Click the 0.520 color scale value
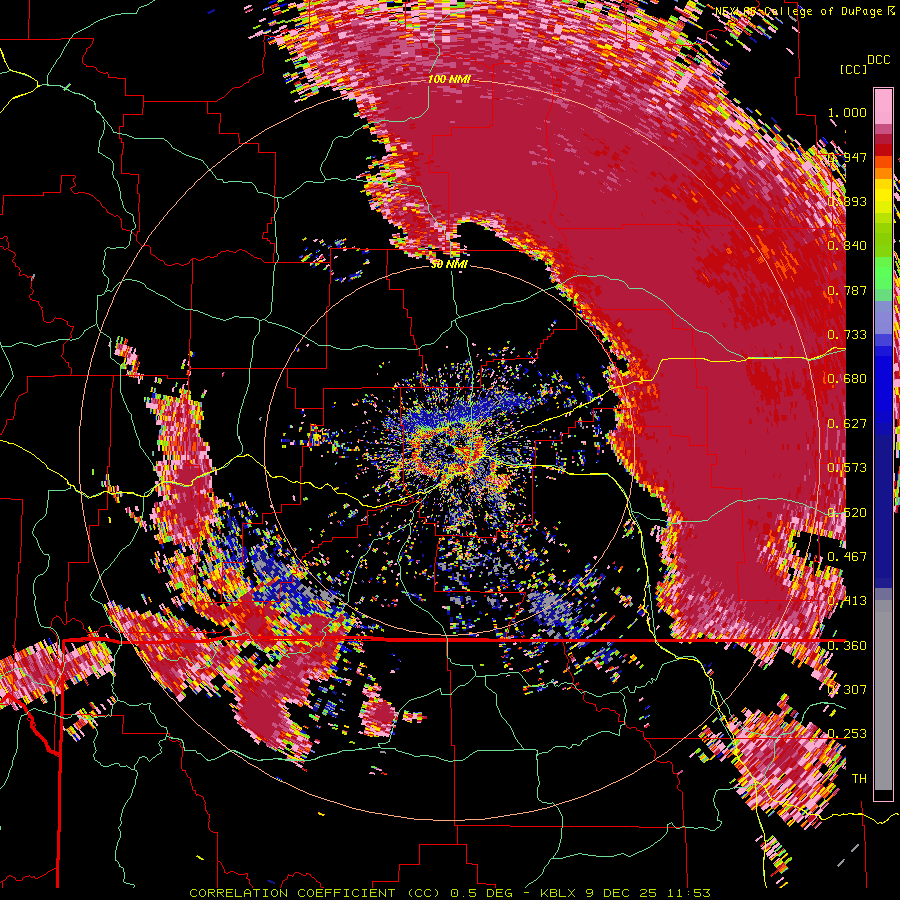This screenshot has width=900, height=900. pos(847,512)
